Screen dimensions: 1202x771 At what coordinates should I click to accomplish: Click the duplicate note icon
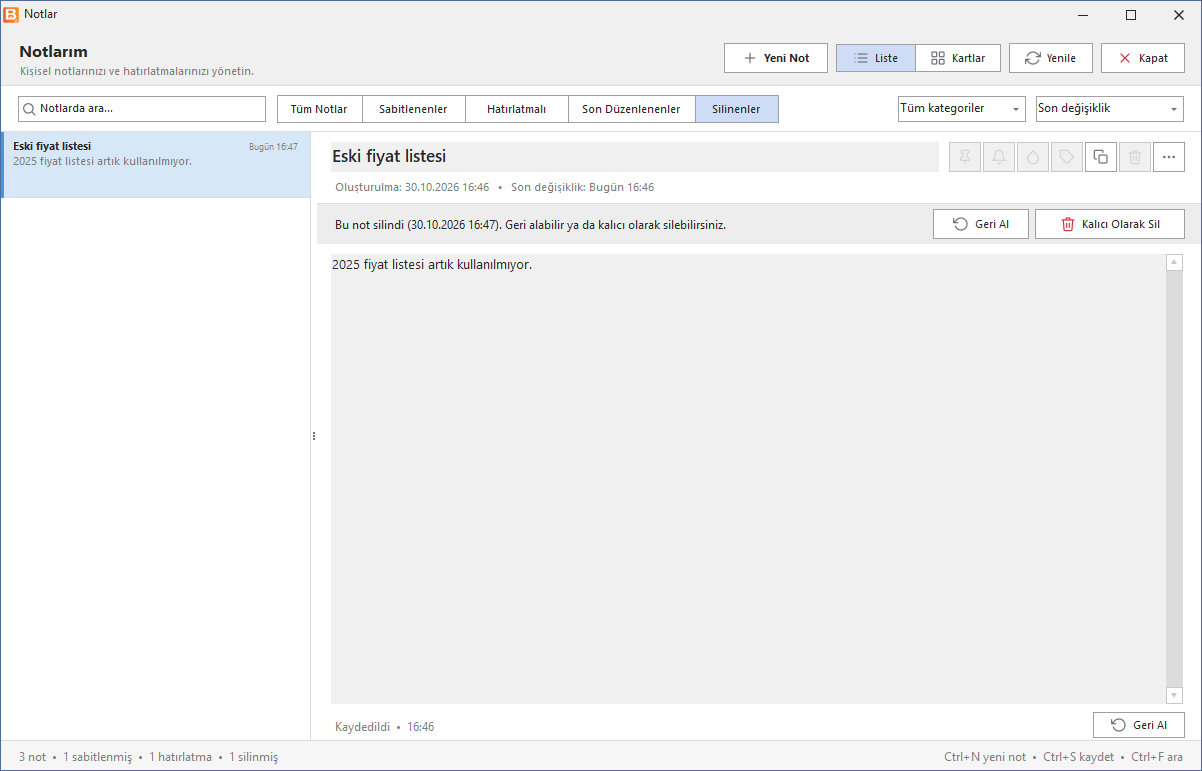tap(1101, 157)
